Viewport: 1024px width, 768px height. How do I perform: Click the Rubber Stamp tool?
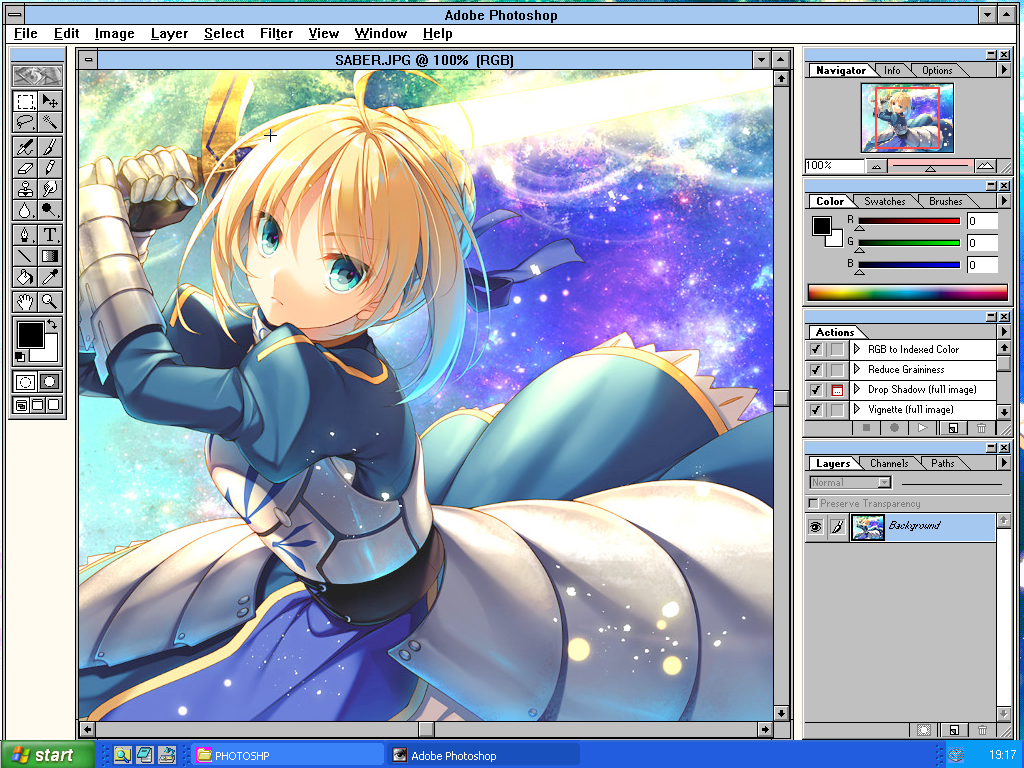click(x=25, y=189)
